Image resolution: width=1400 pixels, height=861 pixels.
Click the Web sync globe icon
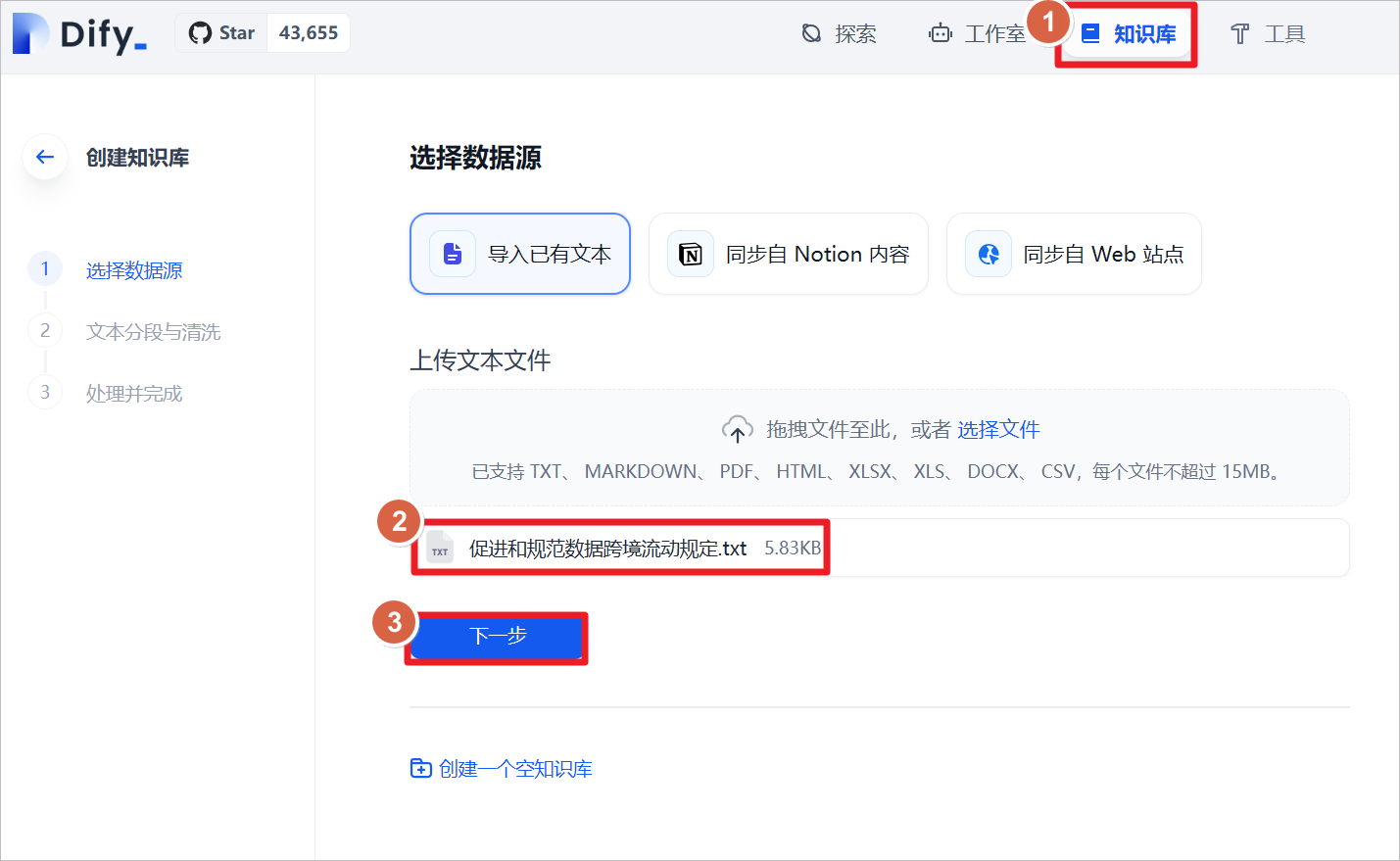coord(989,255)
